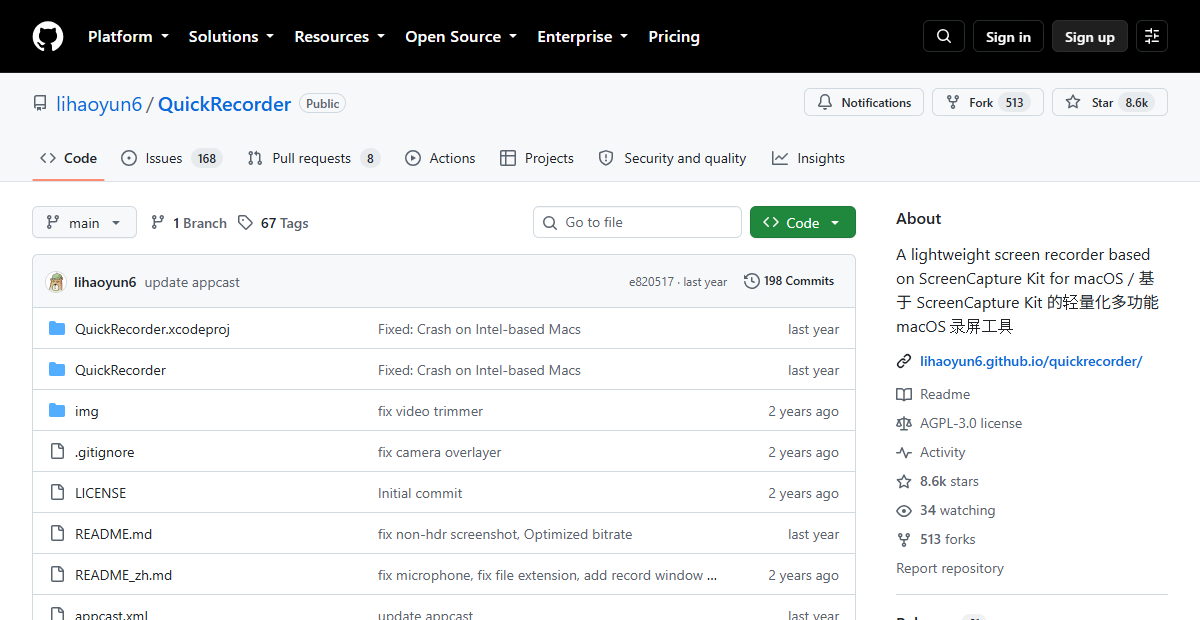
Task: Open QuickRecorder.xcodeproj folder name
Action: coord(152,329)
